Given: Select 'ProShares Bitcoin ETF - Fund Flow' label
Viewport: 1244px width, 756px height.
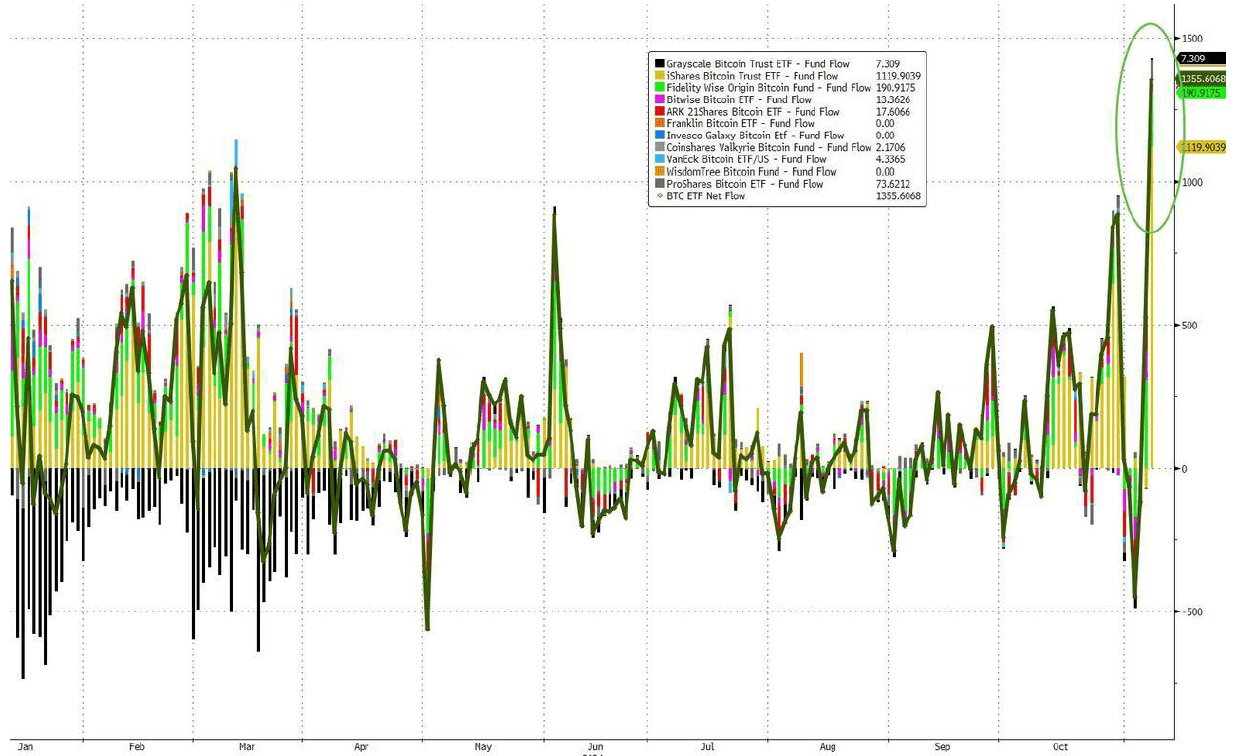Looking at the screenshot, I should (743, 183).
